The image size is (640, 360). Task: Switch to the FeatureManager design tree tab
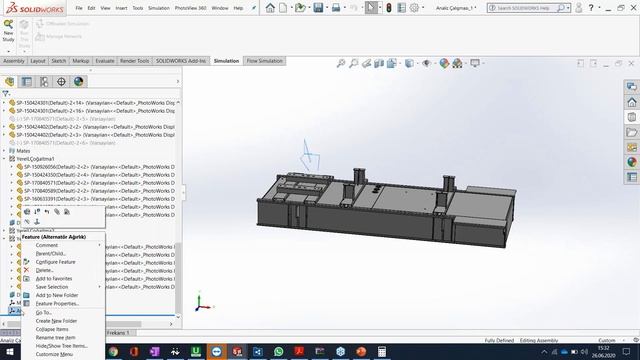coord(9,82)
